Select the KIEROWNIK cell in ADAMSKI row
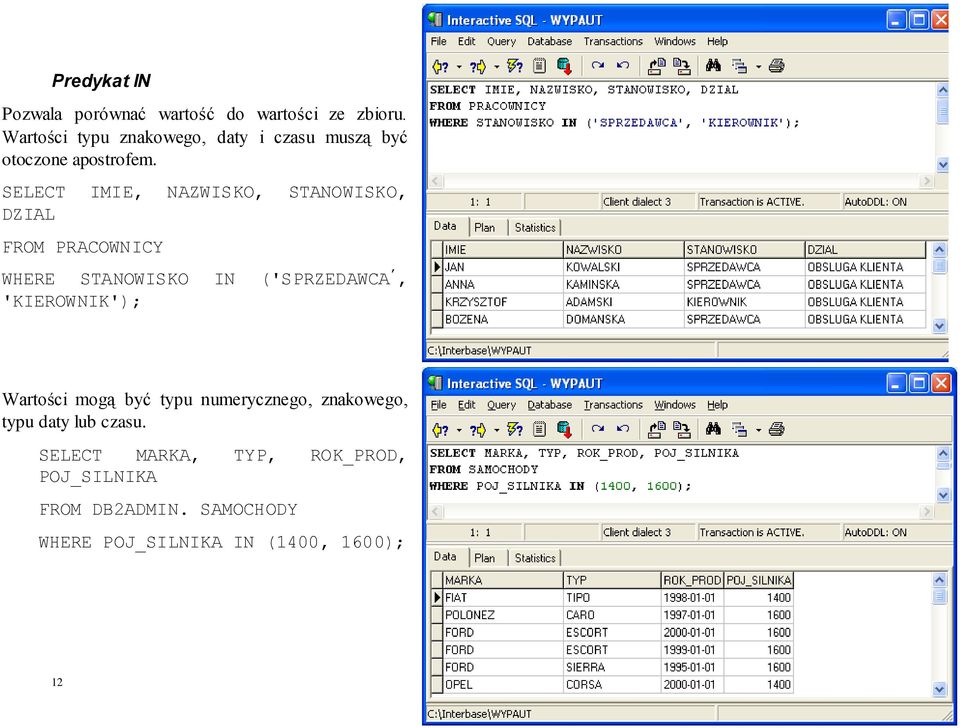 (744, 302)
